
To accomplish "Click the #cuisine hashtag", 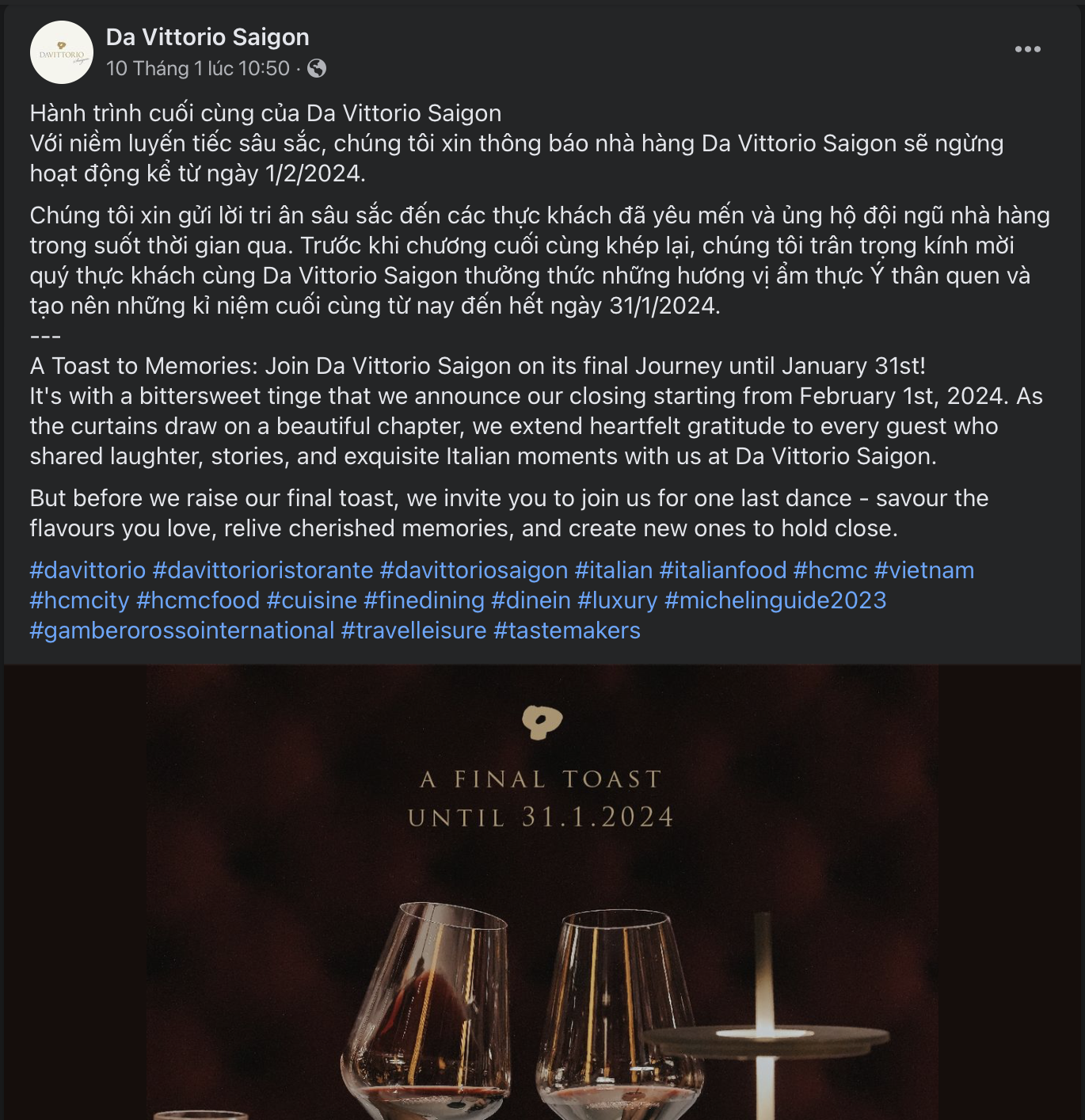I will tap(312, 600).
